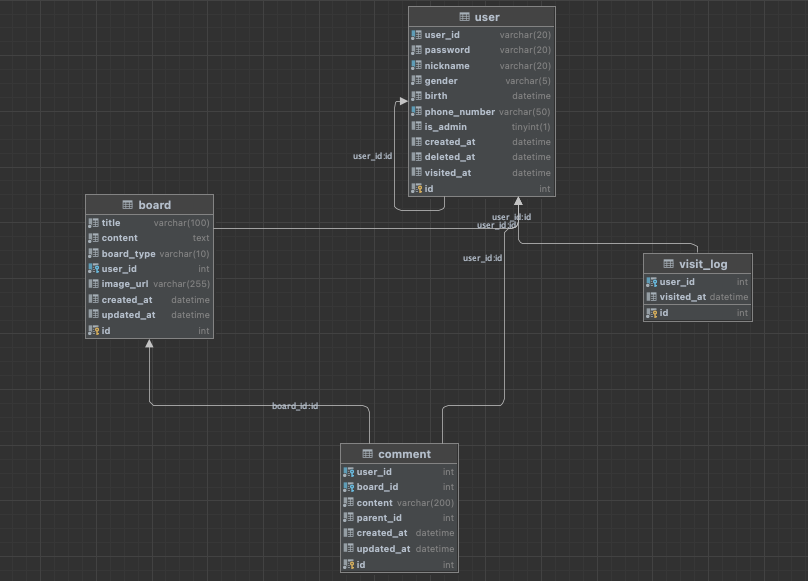Click the table icon beside board title
The width and height of the screenshot is (808, 581).
click(x=127, y=205)
